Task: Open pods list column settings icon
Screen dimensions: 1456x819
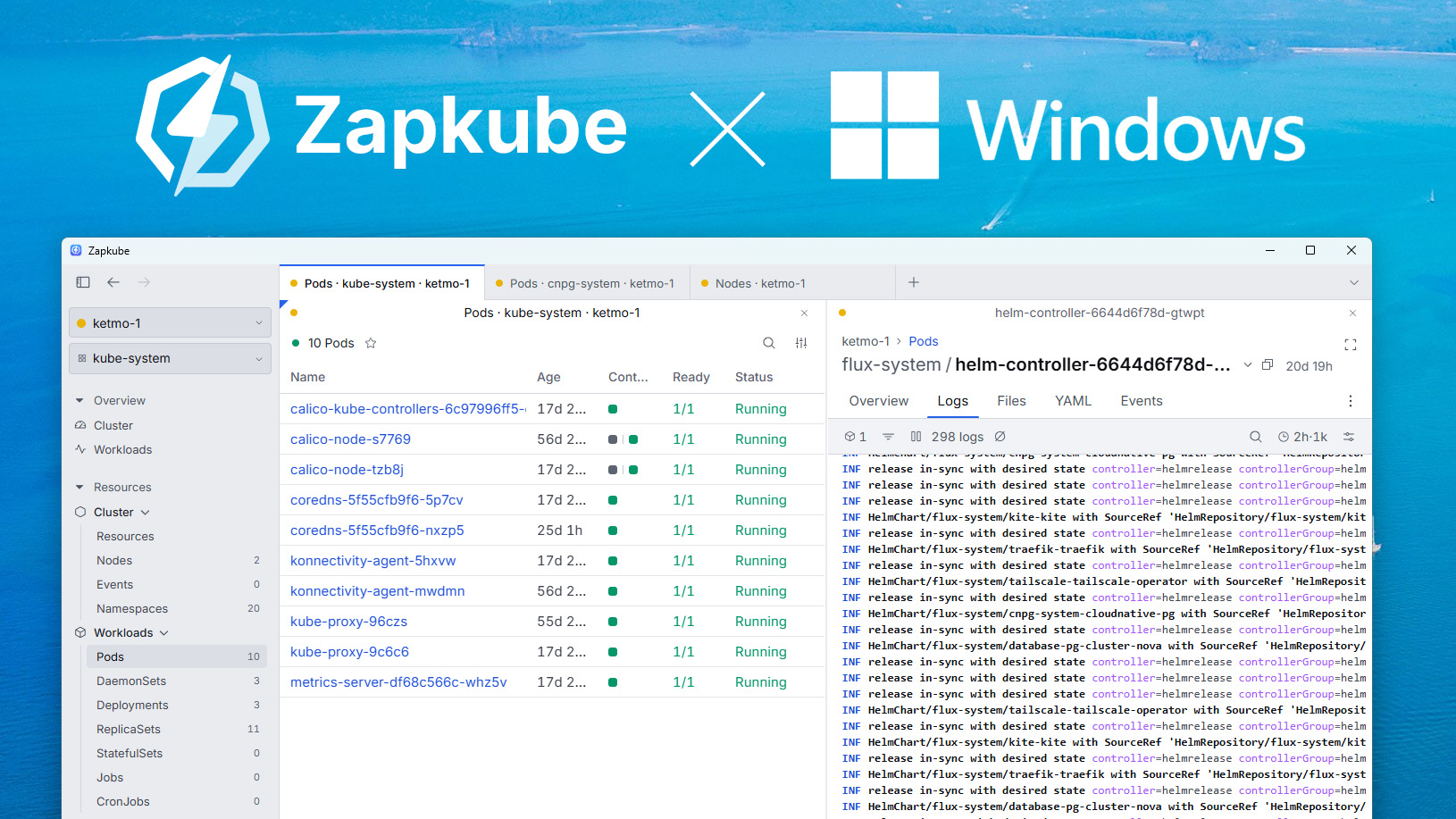Action: 801,343
